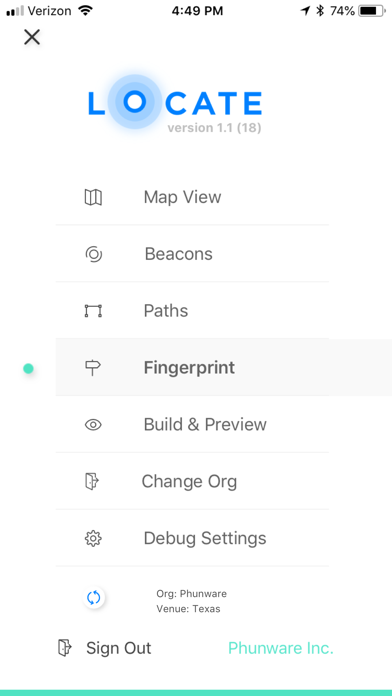
Task: Tap the connected nodes path icon
Action: (93, 311)
